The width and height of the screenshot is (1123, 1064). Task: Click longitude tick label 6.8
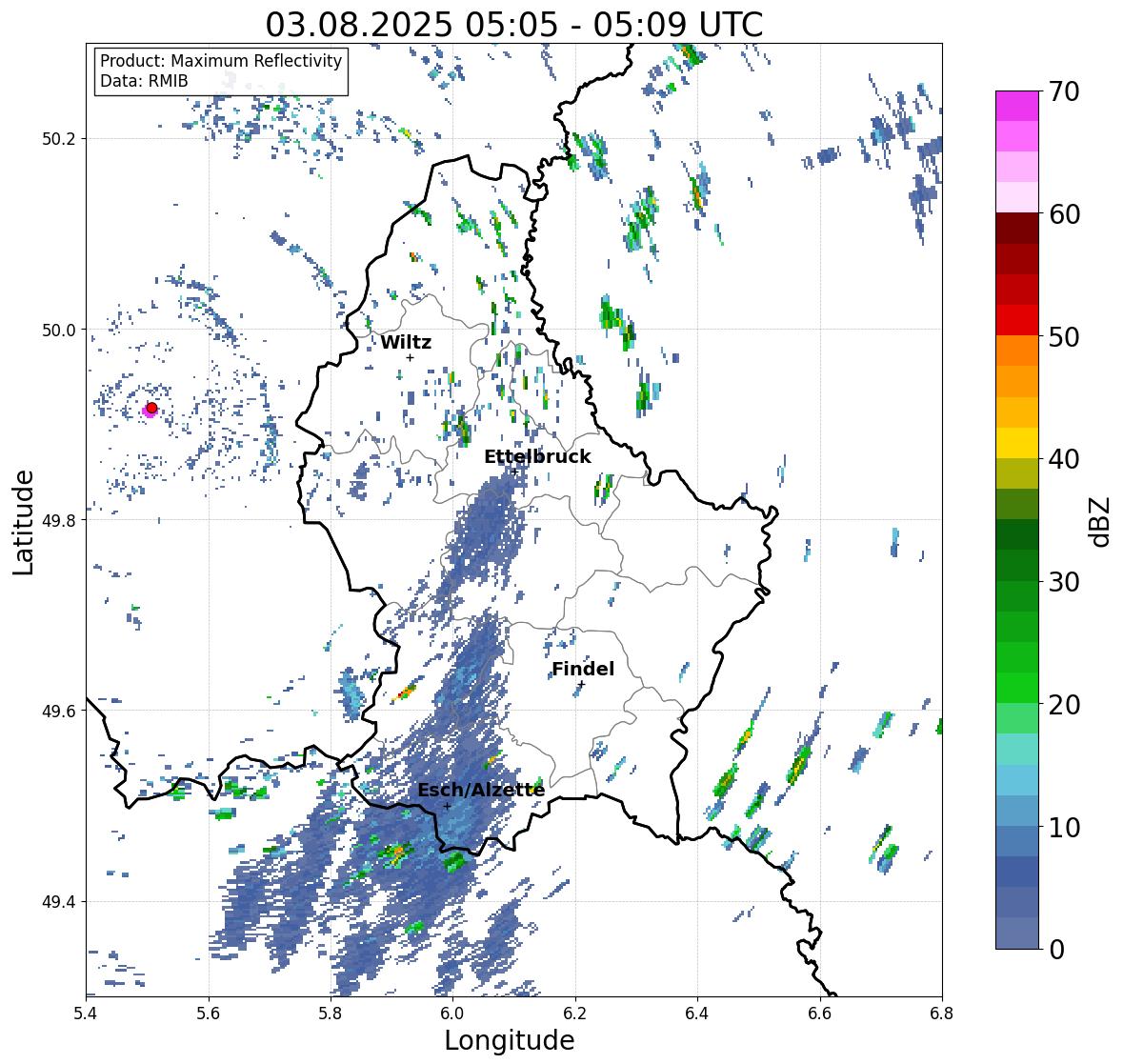(x=942, y=1013)
